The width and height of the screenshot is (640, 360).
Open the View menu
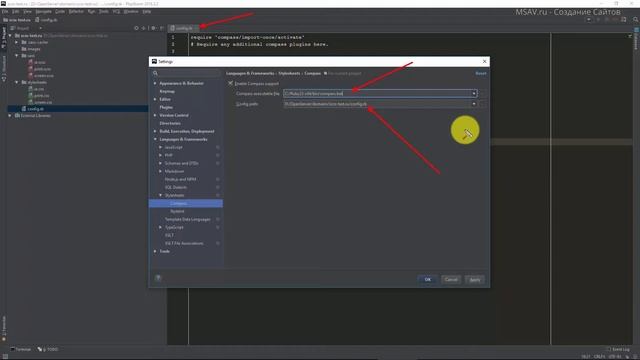(x=27, y=11)
